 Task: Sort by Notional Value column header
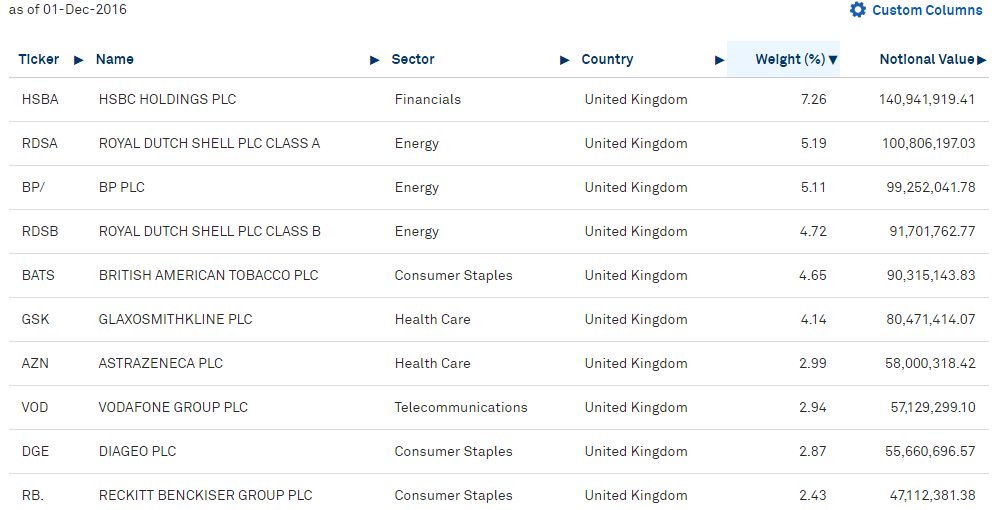927,60
